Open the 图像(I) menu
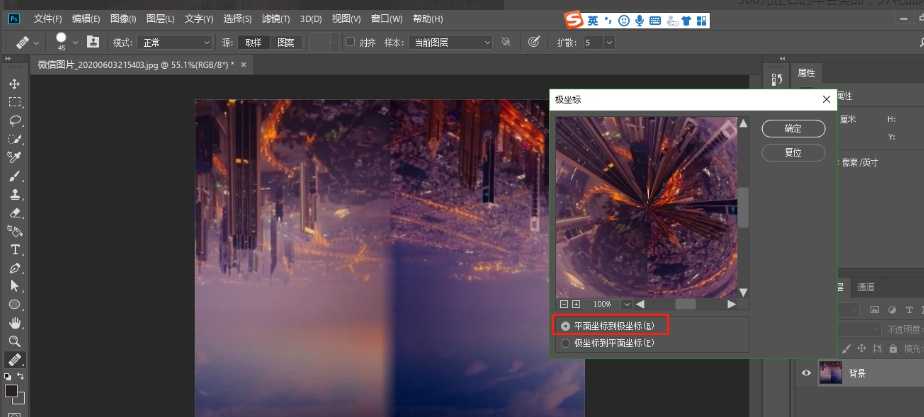This screenshot has height=417, width=924. [123, 19]
